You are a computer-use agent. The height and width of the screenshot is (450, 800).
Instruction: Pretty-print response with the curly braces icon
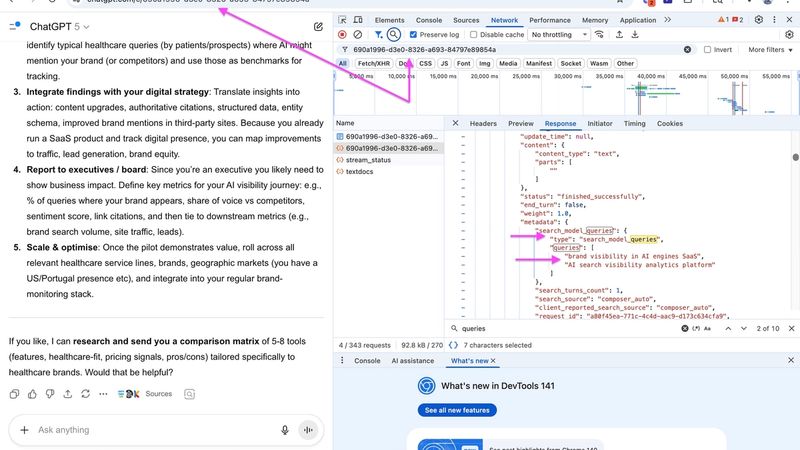click(x=453, y=345)
